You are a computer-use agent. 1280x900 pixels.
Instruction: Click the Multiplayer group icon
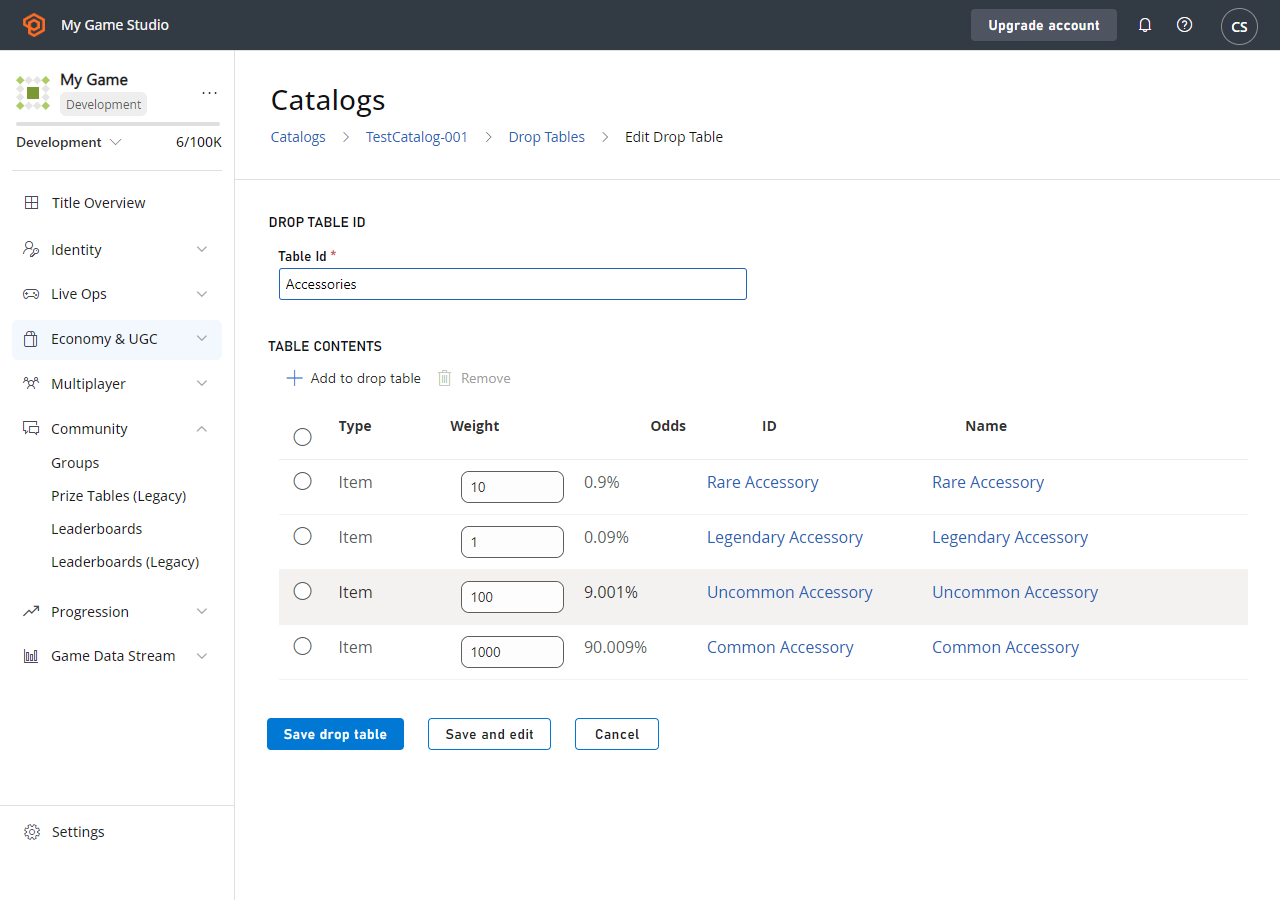[x=31, y=384]
